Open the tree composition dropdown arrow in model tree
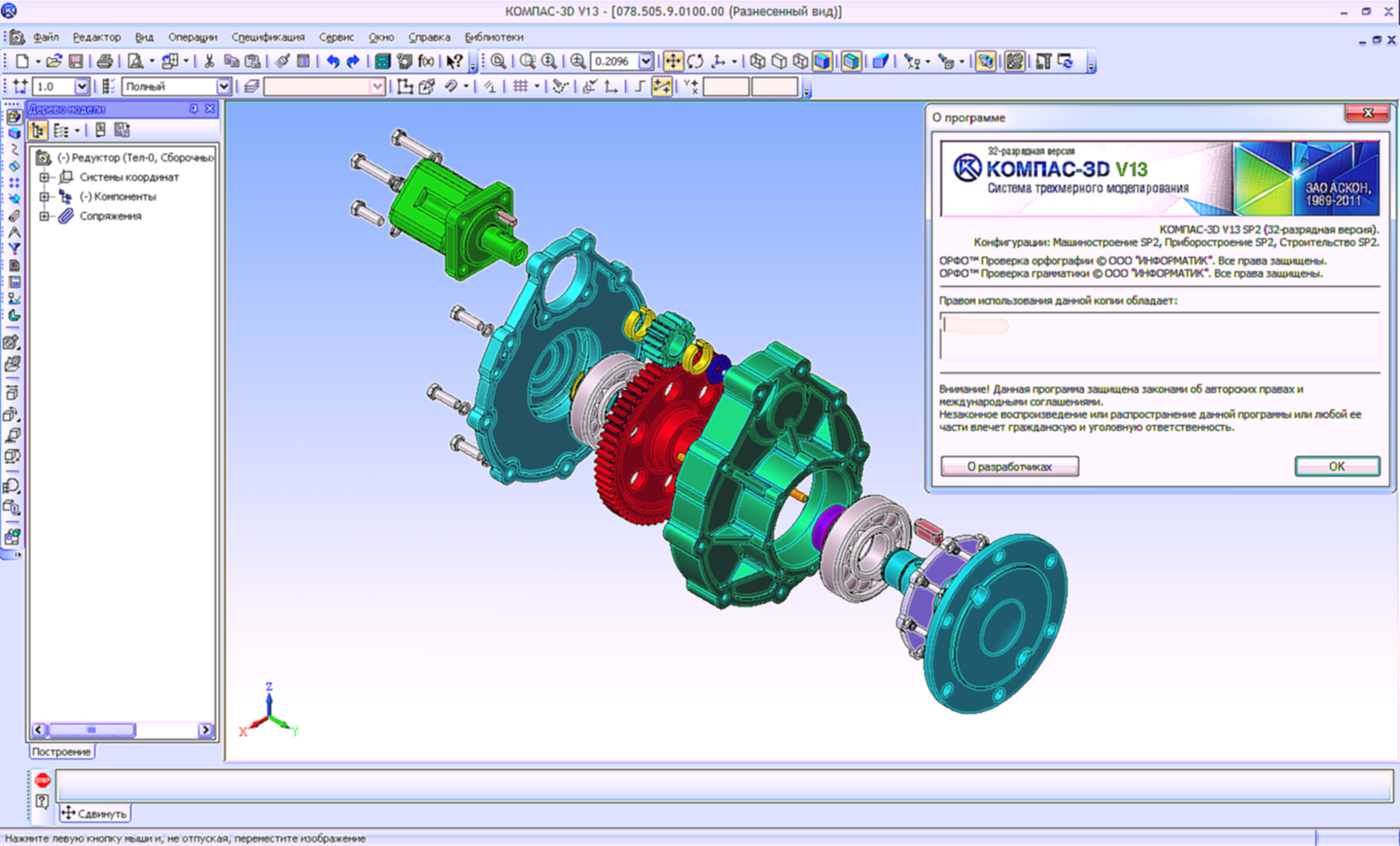This screenshot has height=846, width=1400. pyautogui.click(x=78, y=130)
